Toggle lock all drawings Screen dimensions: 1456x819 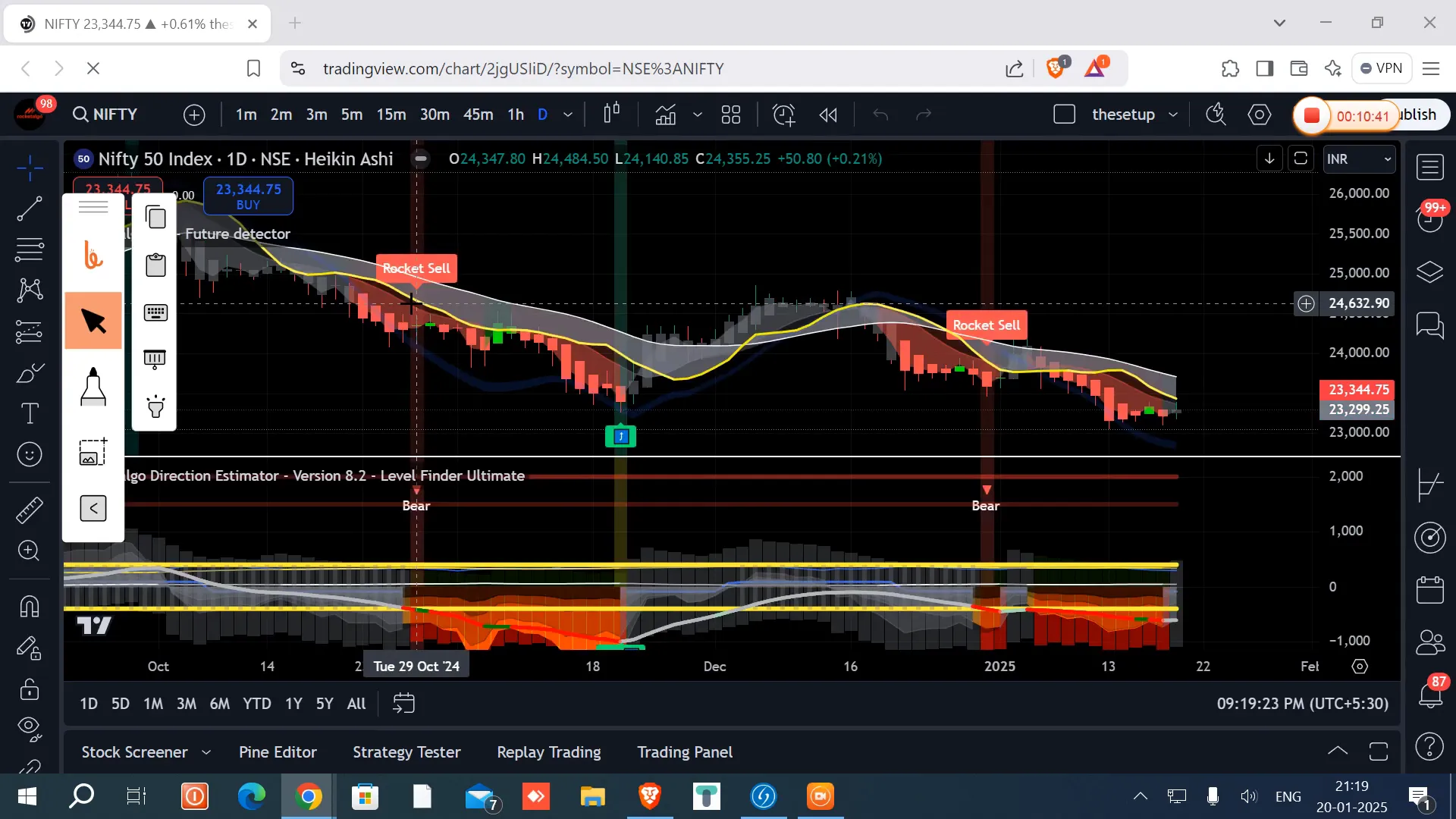tap(30, 690)
